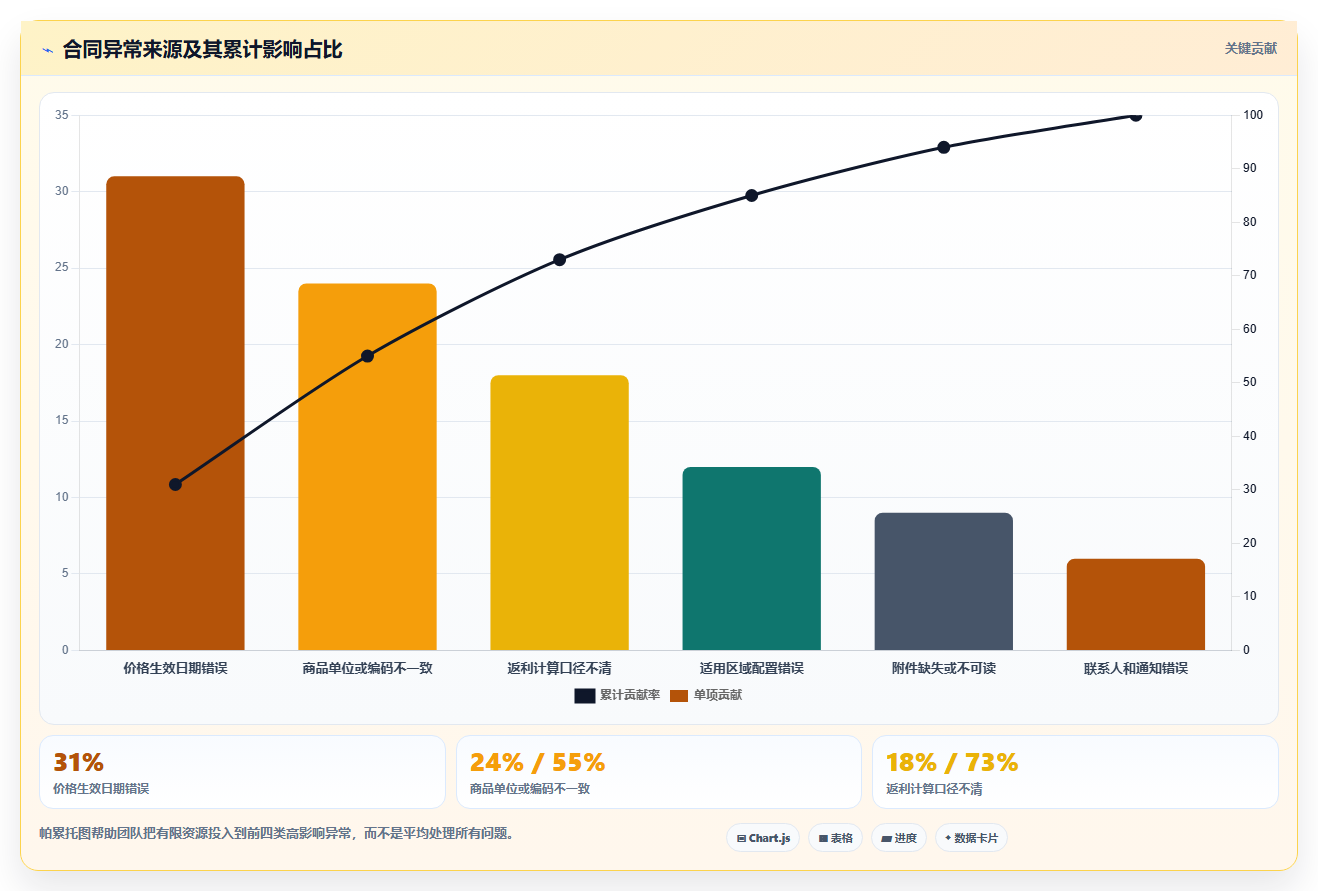Click the 联系人和通知错误 bar

(1135, 604)
